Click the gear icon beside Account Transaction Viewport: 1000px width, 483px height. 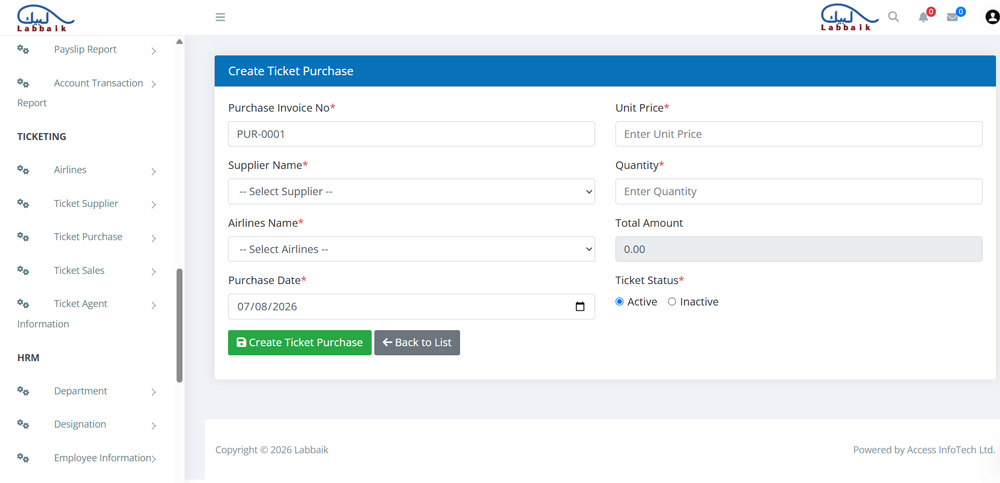pos(23,83)
